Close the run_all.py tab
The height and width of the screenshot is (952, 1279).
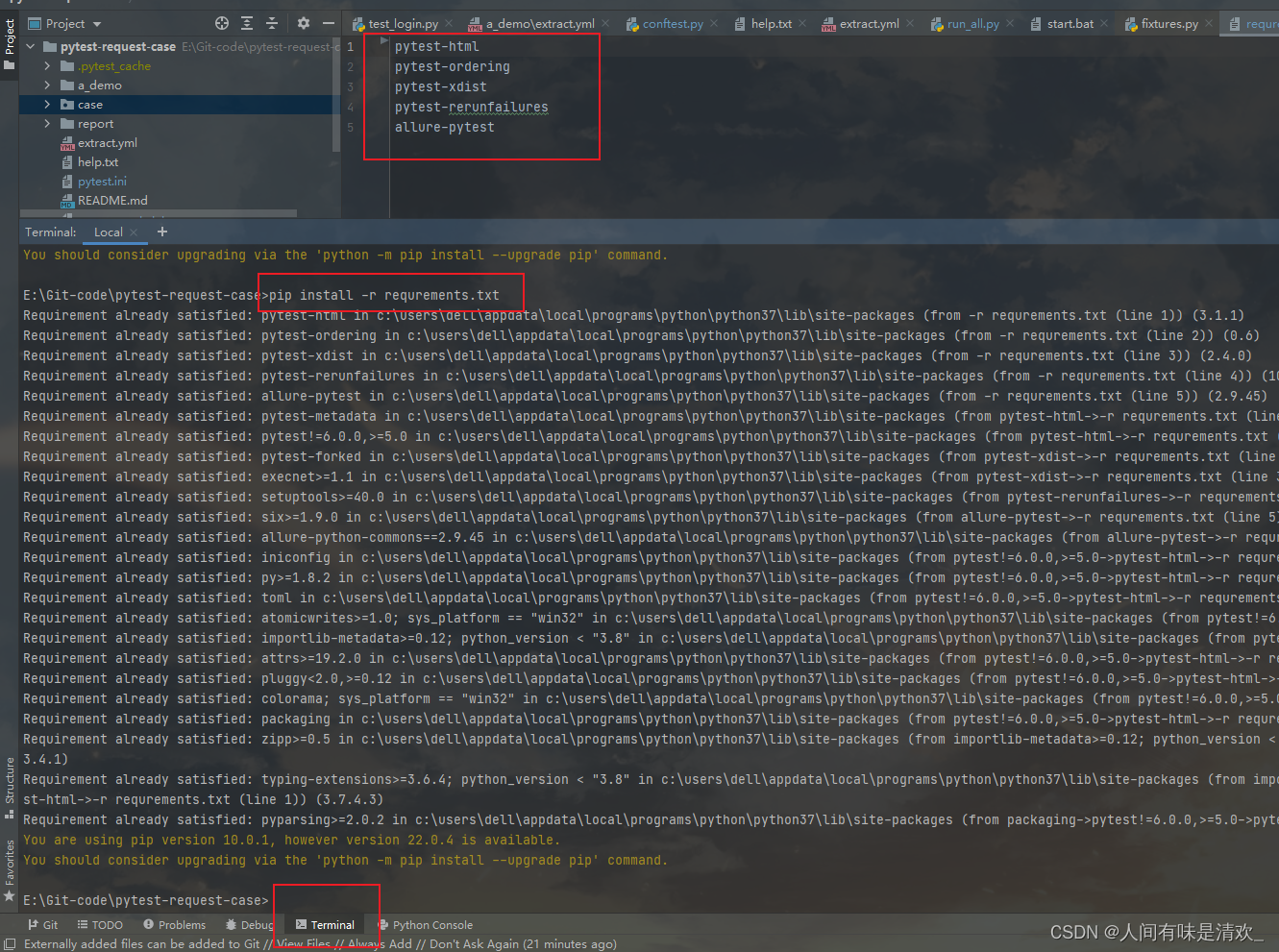[x=1010, y=24]
